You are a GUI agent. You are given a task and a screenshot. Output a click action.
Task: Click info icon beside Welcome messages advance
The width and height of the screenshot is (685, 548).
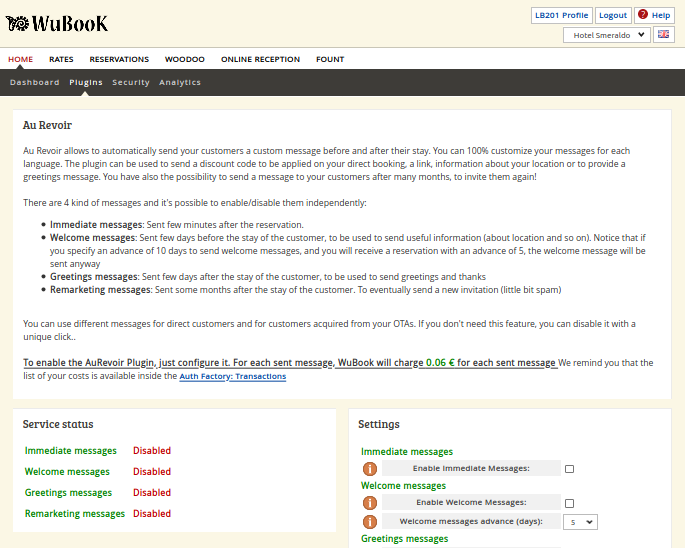(x=370, y=522)
